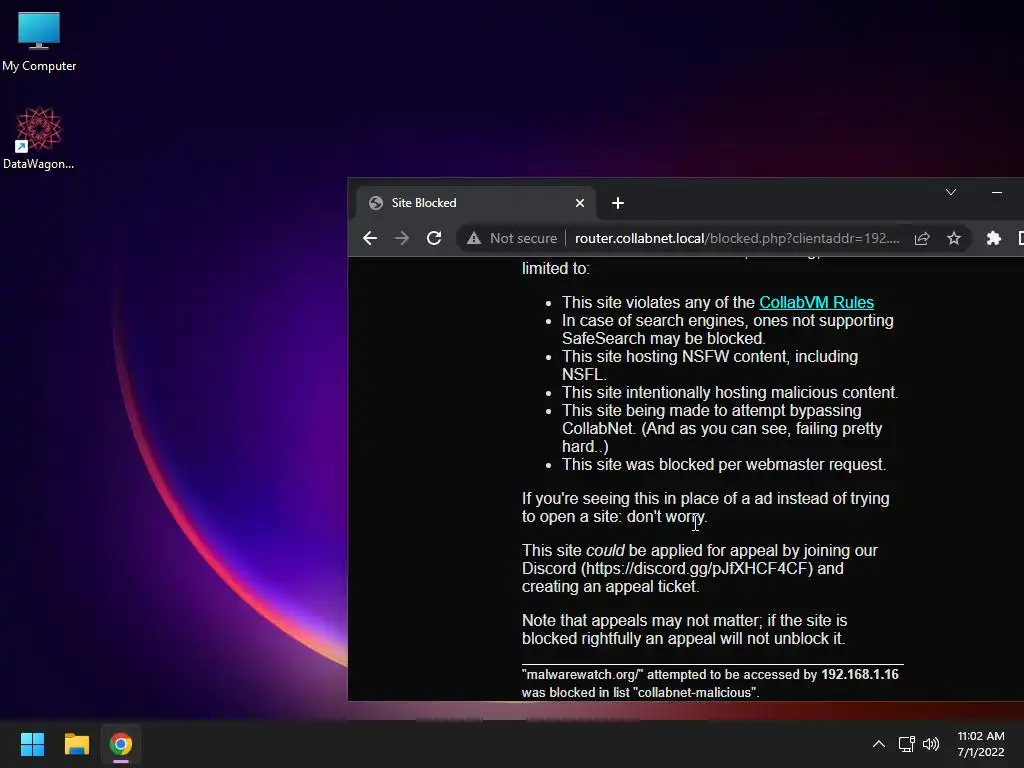Click the Site Blocked tab globe favicon

pyautogui.click(x=376, y=203)
